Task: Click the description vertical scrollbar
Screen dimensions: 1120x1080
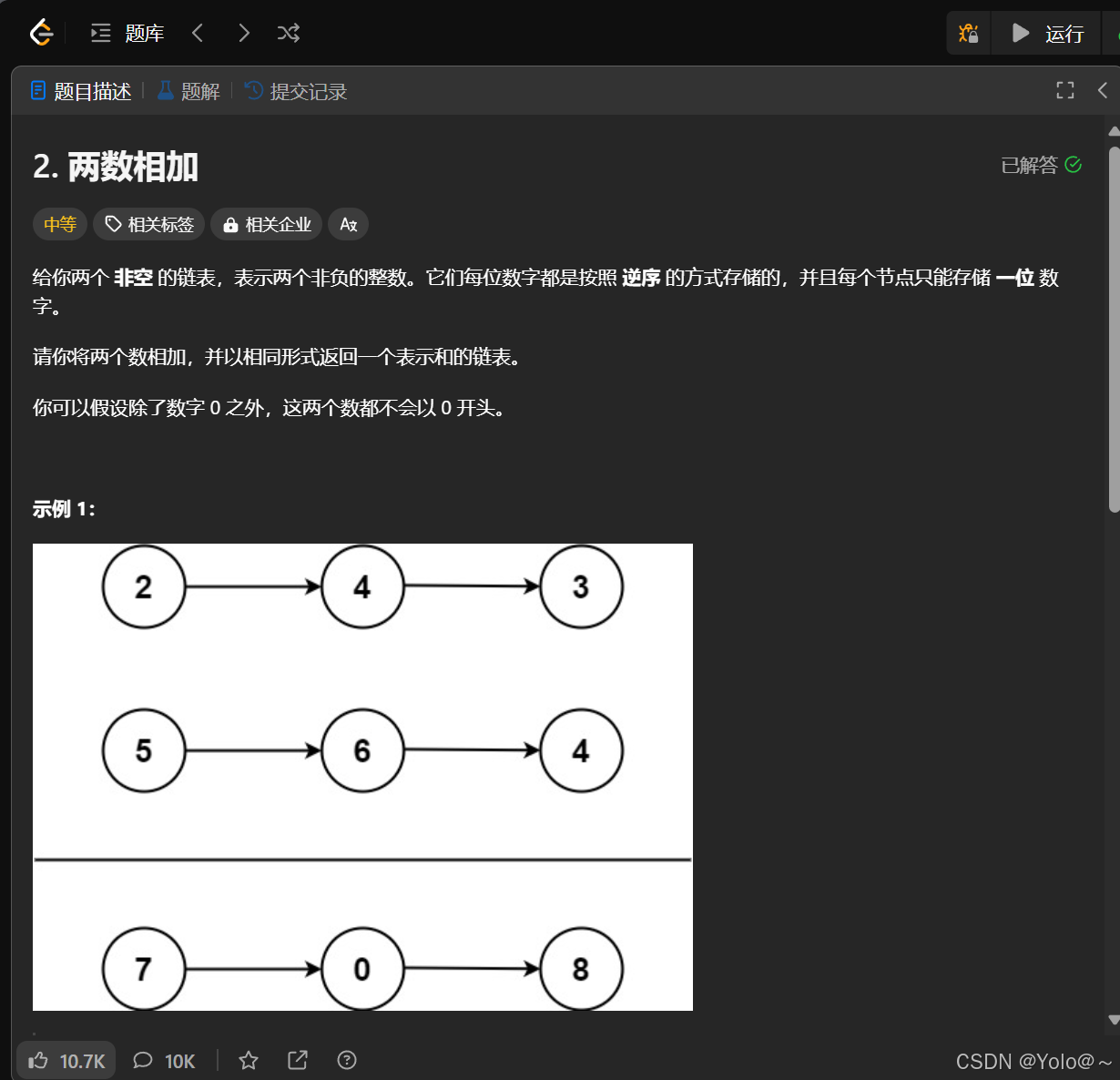Action: coord(1114,328)
